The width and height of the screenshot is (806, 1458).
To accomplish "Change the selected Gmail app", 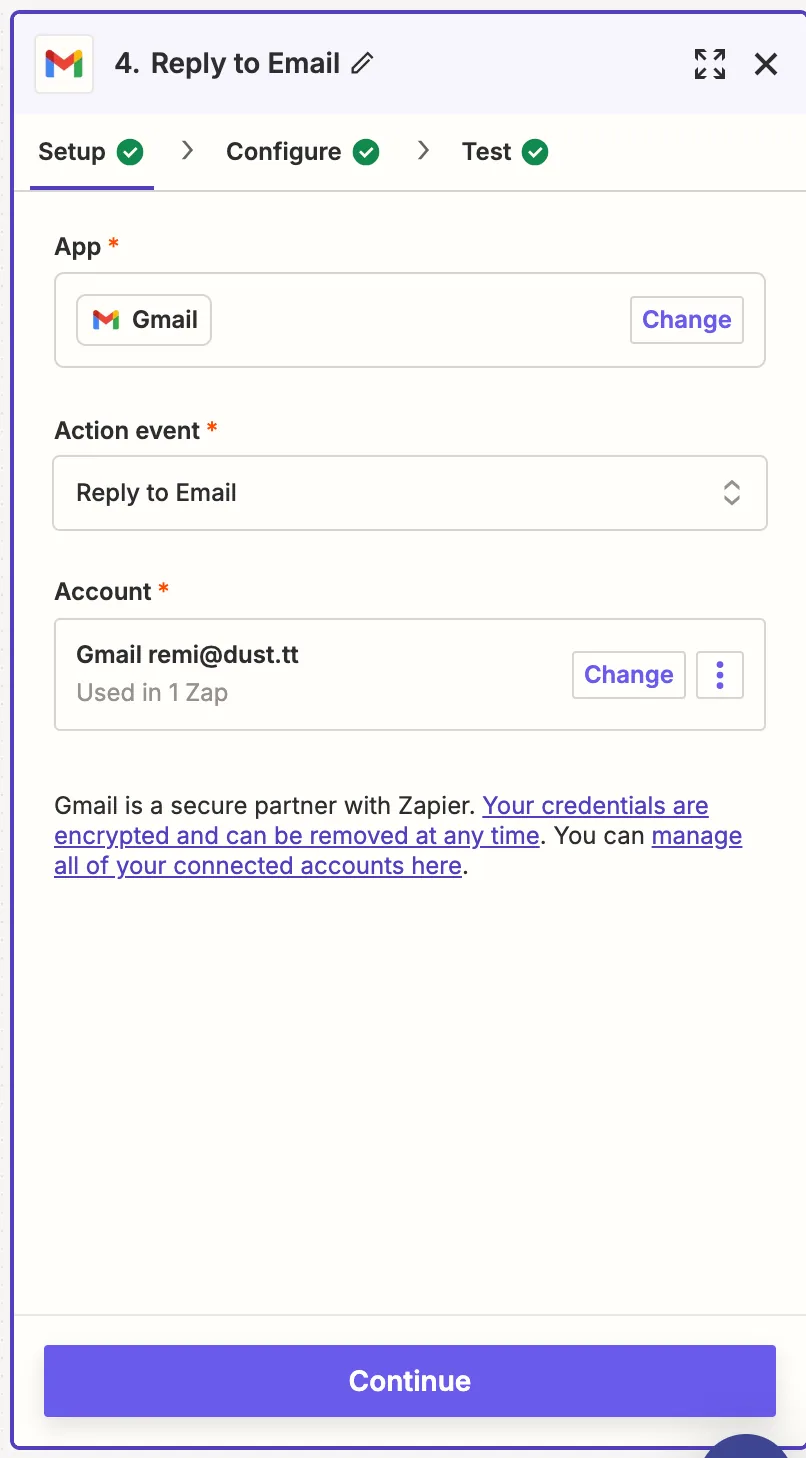I will click(x=687, y=320).
